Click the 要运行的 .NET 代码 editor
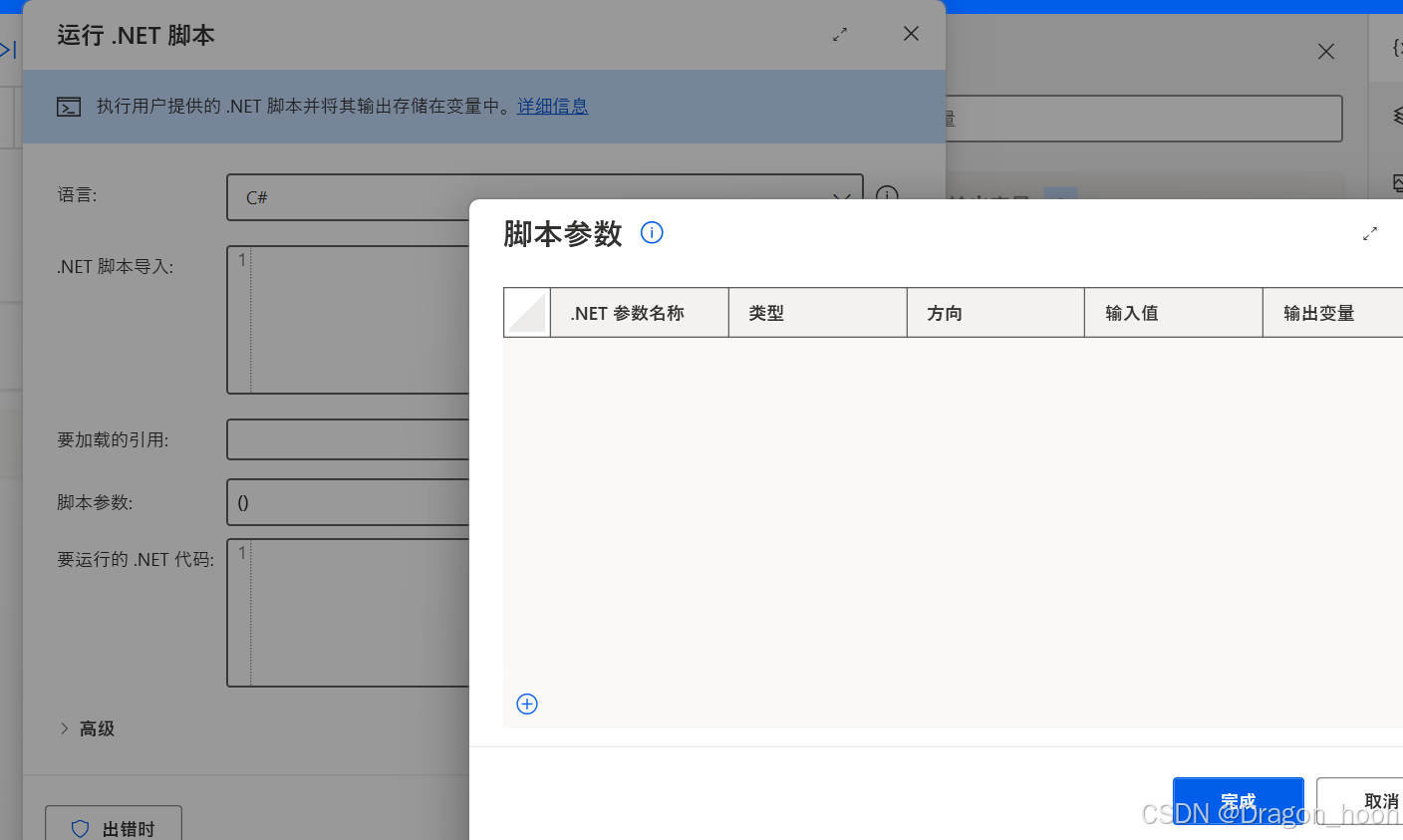1403x840 pixels. [349, 613]
